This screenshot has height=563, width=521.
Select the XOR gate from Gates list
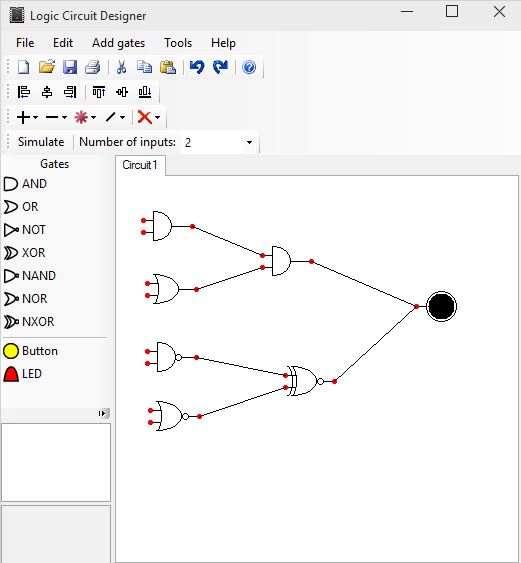coord(24,253)
